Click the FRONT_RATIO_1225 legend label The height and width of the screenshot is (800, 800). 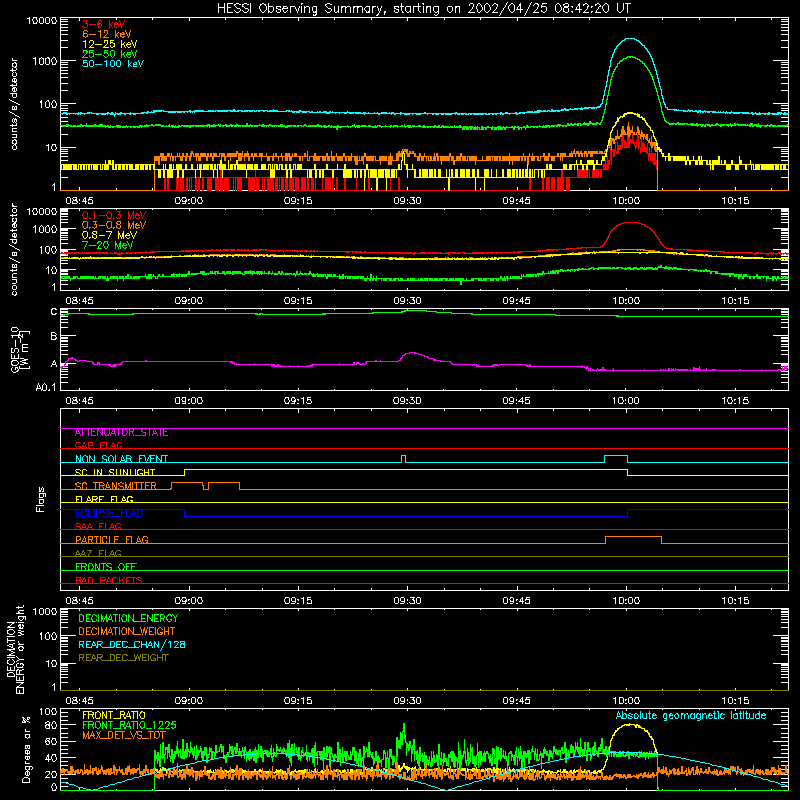pyautogui.click(x=129, y=725)
